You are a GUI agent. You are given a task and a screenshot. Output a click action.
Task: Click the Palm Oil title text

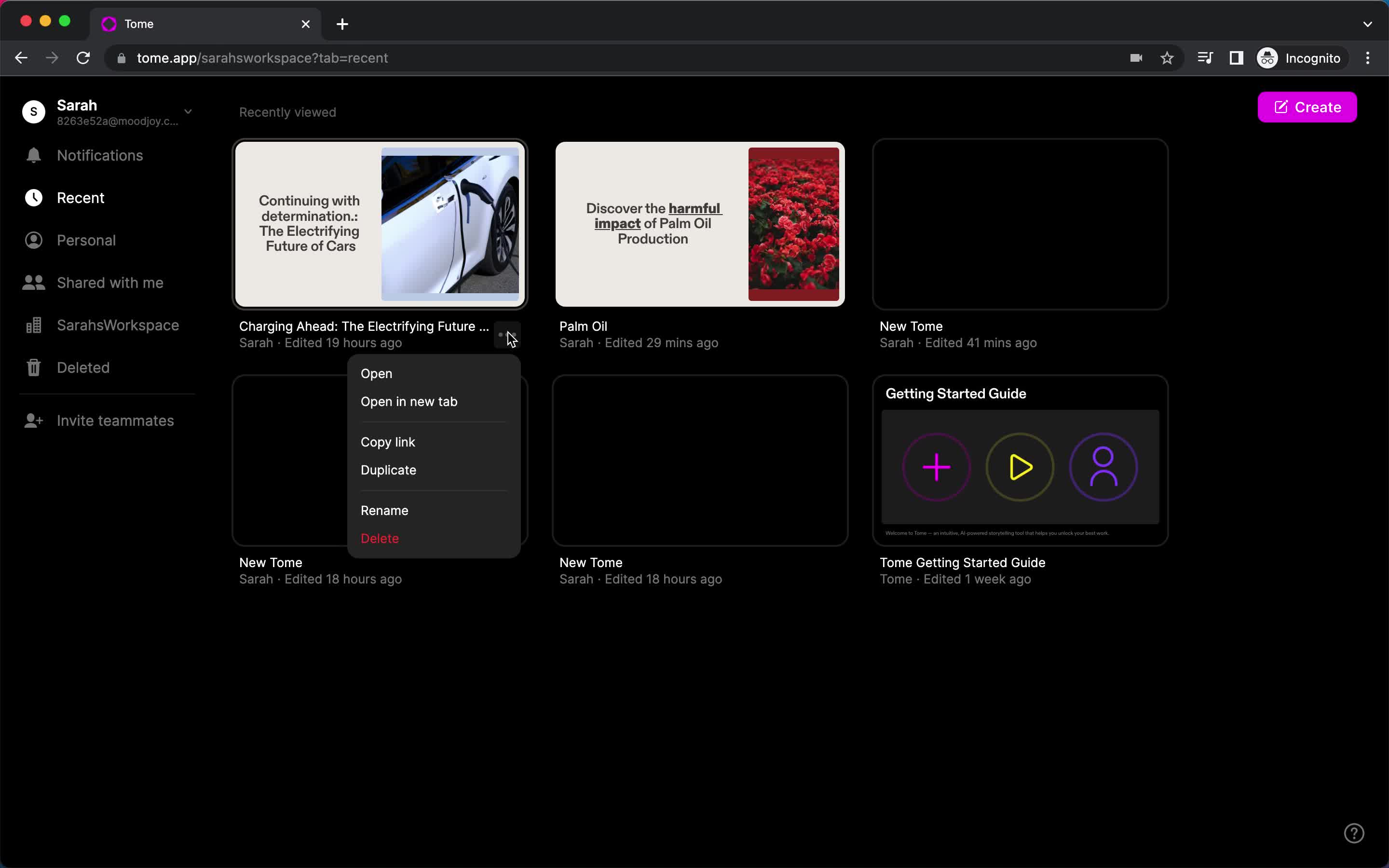583,326
